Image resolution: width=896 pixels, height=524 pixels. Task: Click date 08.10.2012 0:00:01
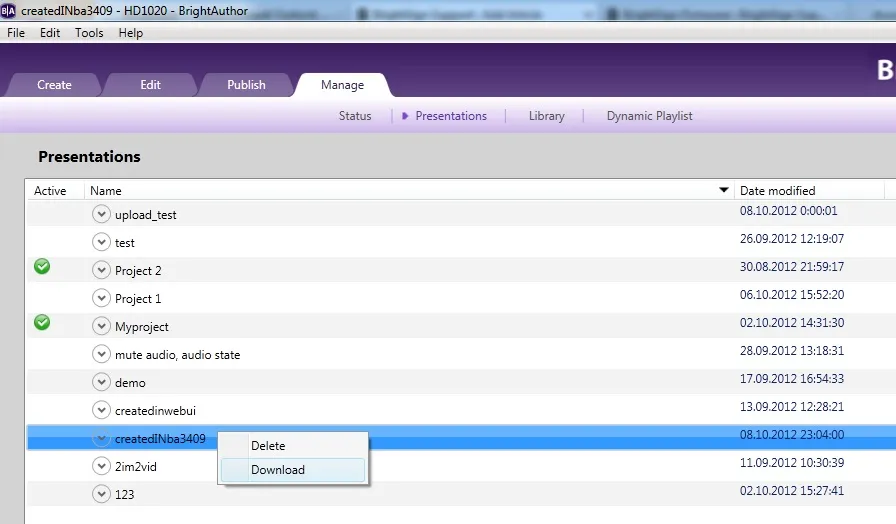tap(789, 210)
